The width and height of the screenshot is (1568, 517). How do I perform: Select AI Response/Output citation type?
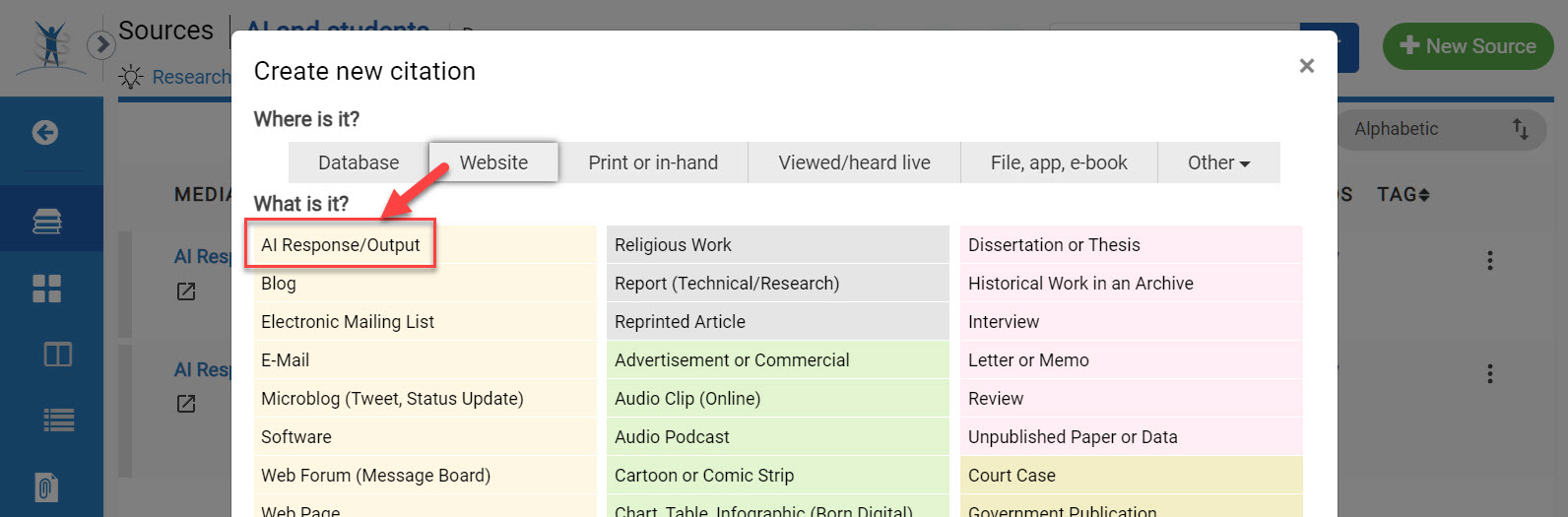341,245
